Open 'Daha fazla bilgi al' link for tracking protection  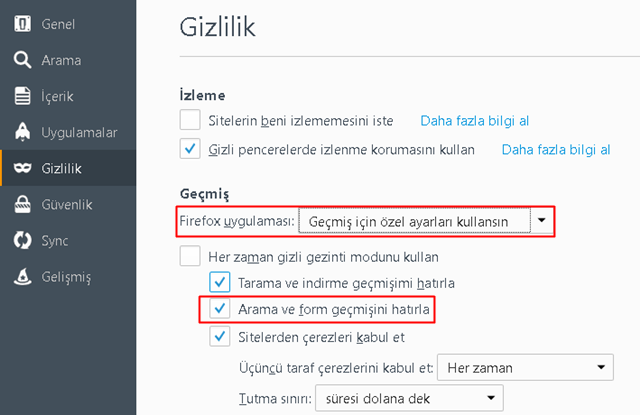(555, 150)
